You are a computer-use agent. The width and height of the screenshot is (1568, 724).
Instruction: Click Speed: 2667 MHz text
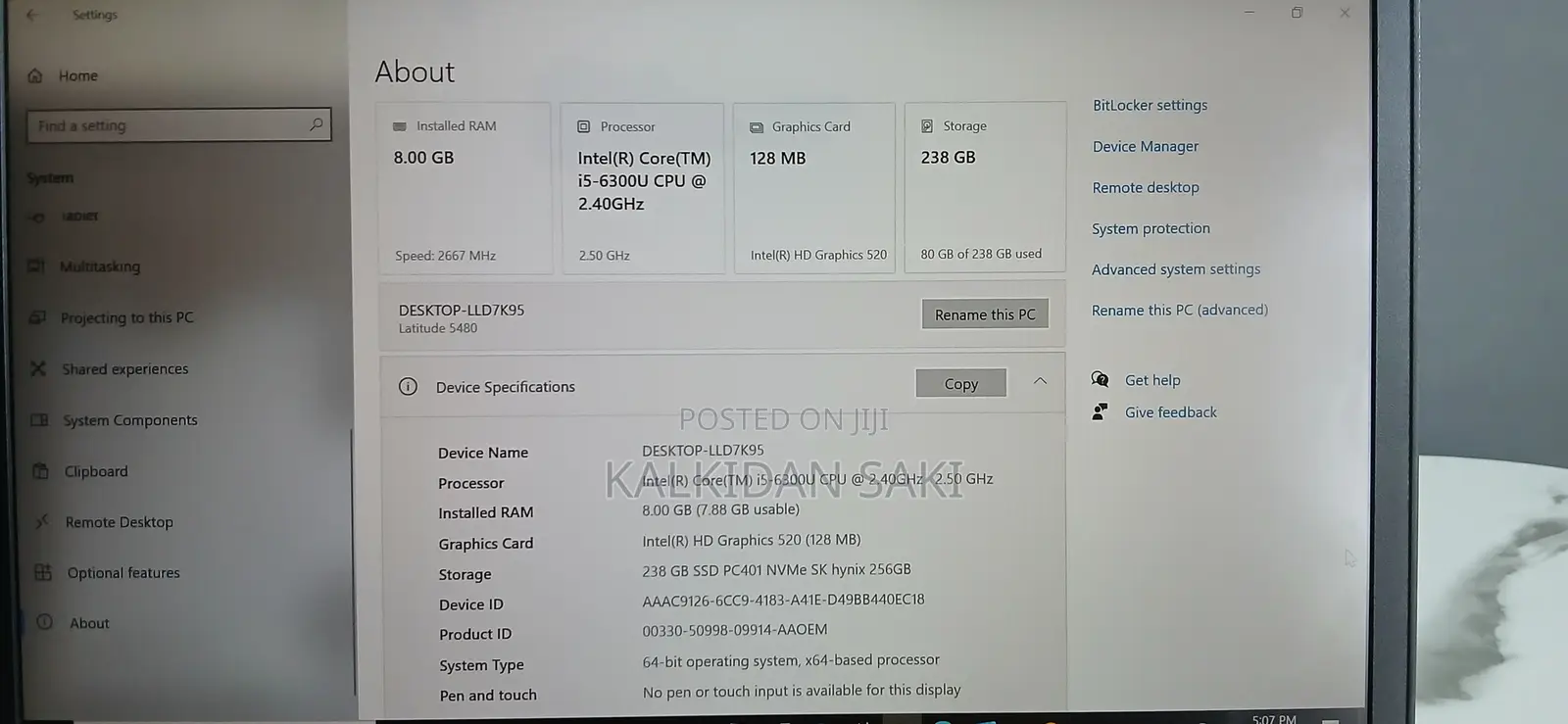(445, 256)
